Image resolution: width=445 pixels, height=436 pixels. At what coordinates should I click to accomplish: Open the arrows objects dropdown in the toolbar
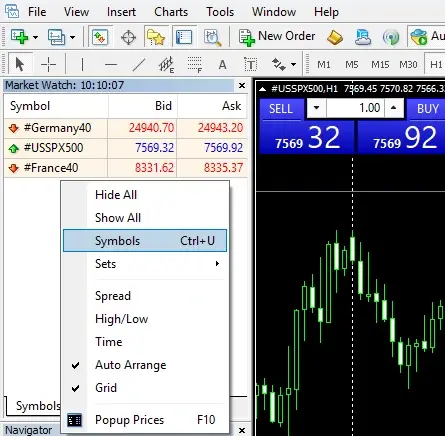(293, 64)
